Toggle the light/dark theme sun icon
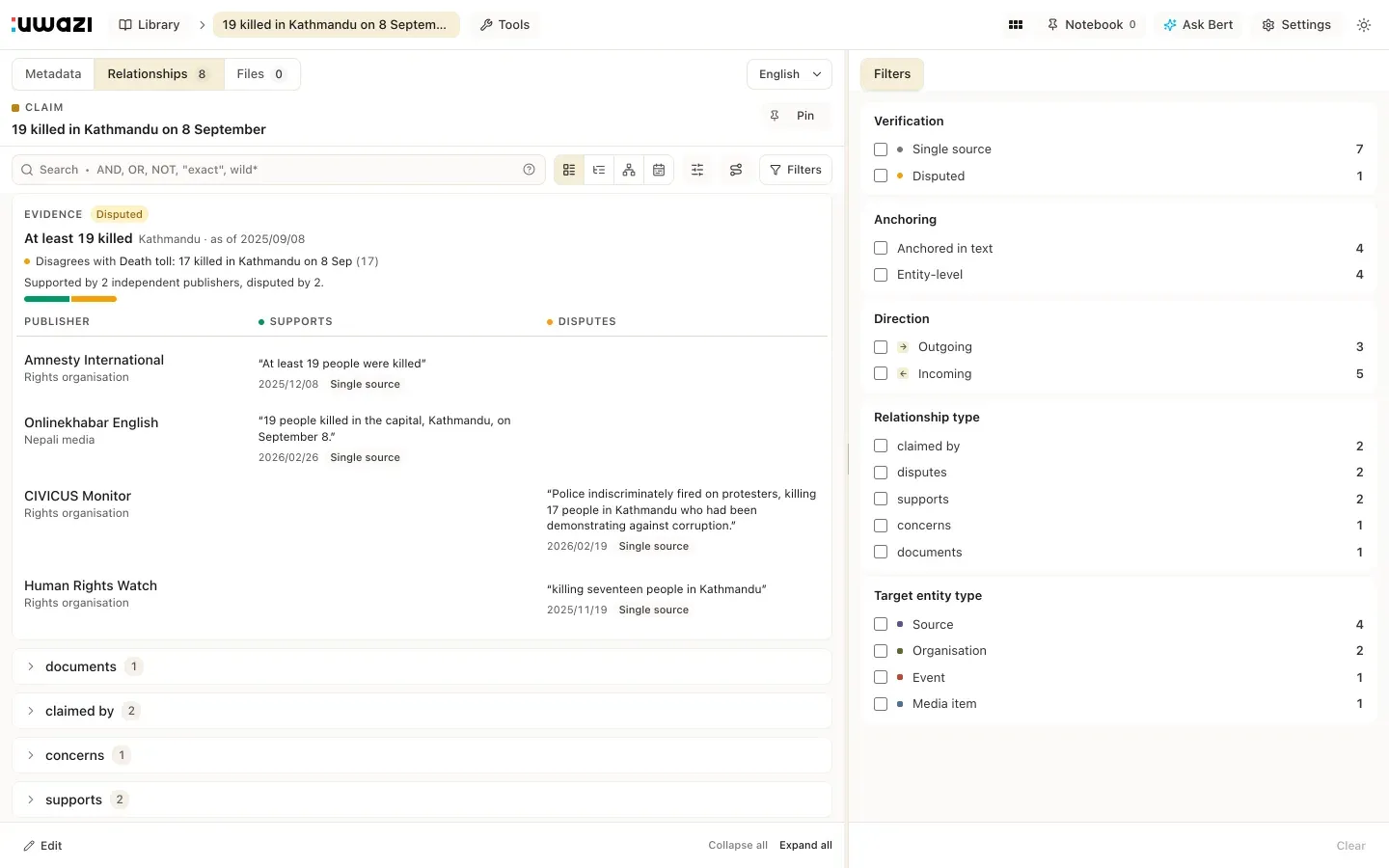This screenshot has height=868, width=1389. (1364, 25)
